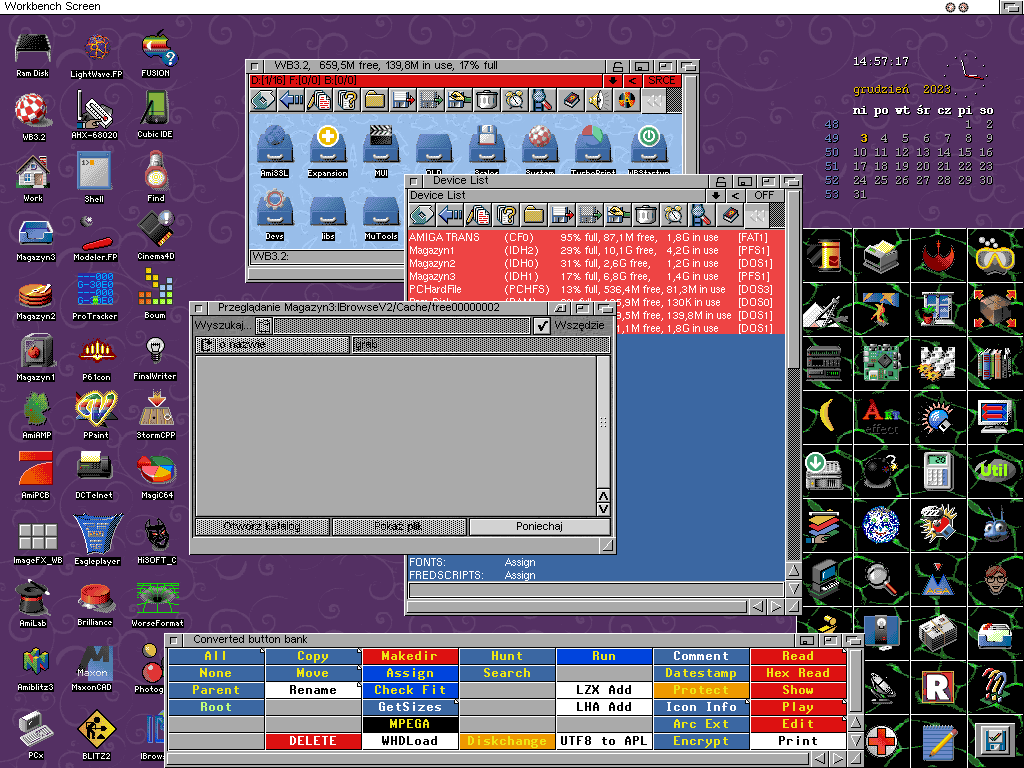Cycle the 'o nazwie' search mode gadget
The image size is (1024, 768).
click(x=272, y=344)
